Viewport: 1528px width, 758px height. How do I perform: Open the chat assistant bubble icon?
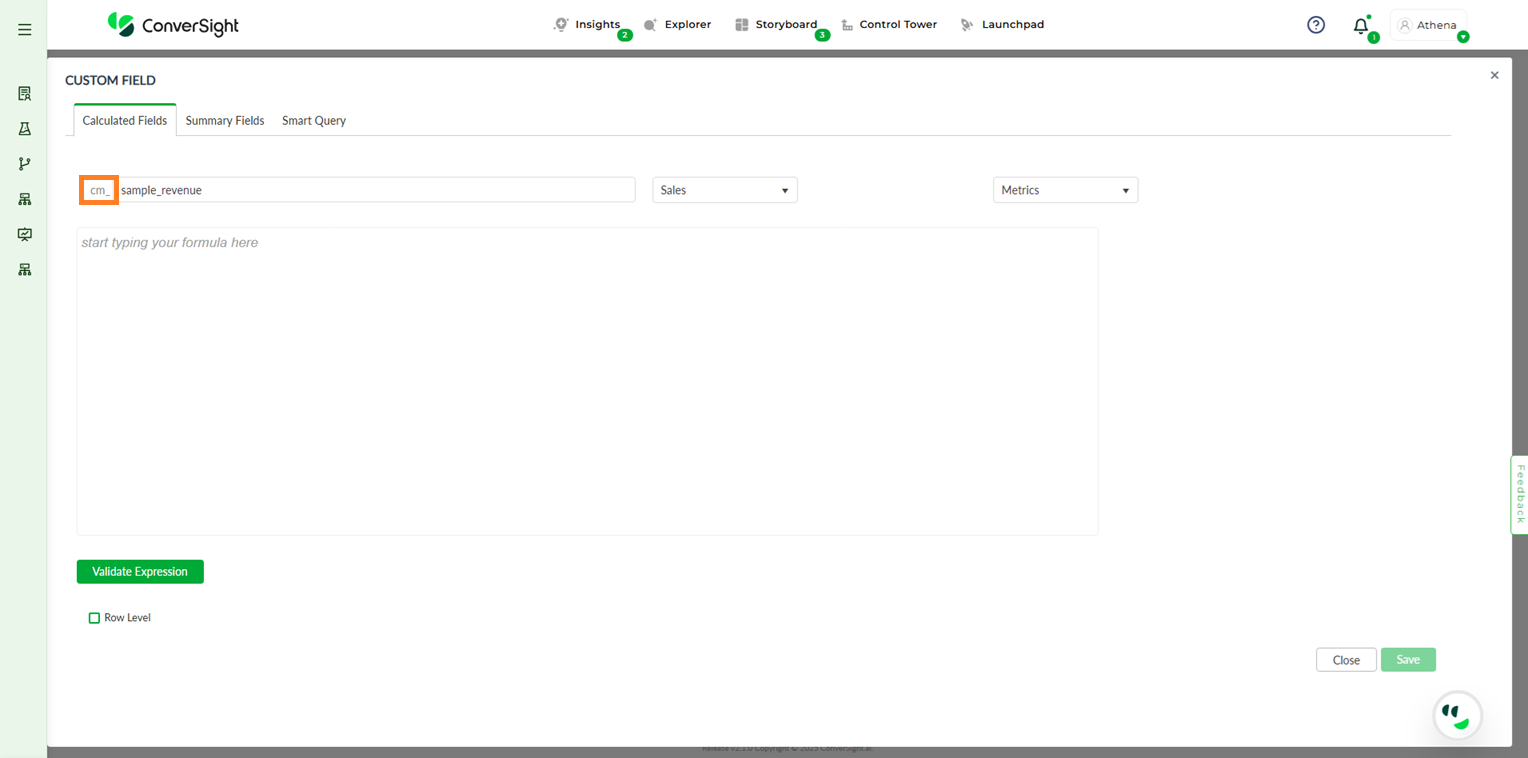[x=1457, y=715]
